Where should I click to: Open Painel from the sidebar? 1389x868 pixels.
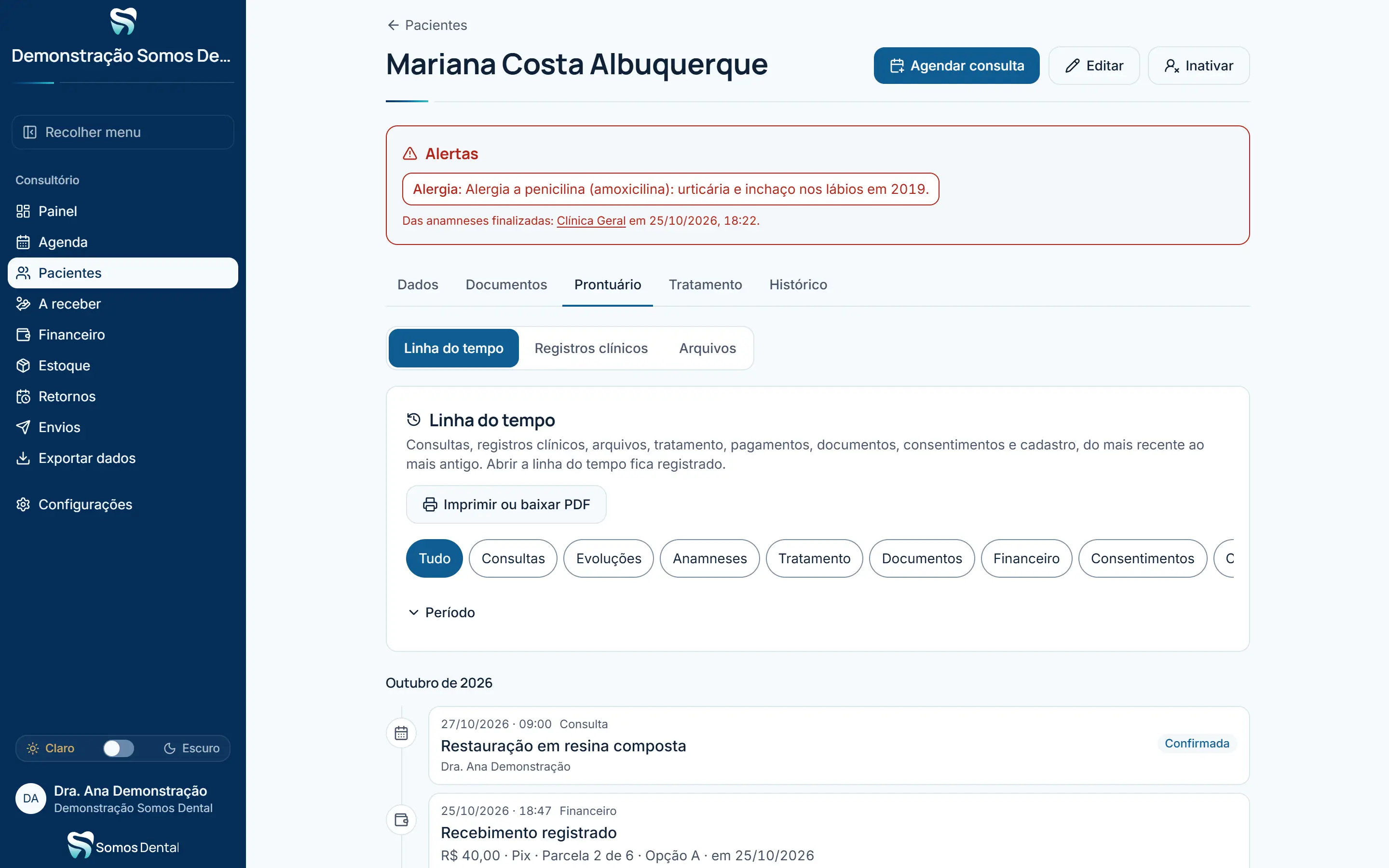(x=122, y=211)
